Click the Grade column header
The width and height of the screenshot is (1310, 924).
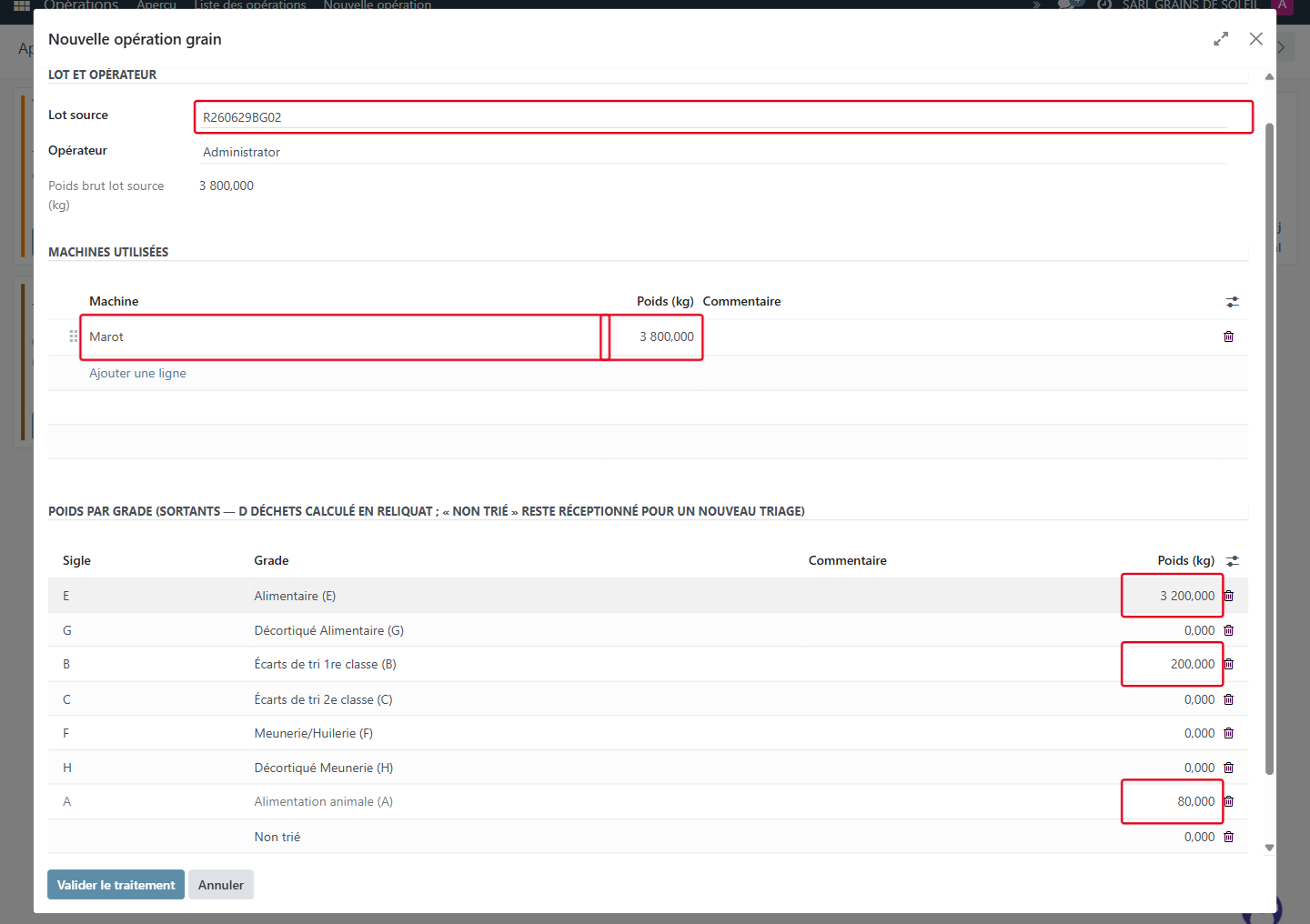271,561
